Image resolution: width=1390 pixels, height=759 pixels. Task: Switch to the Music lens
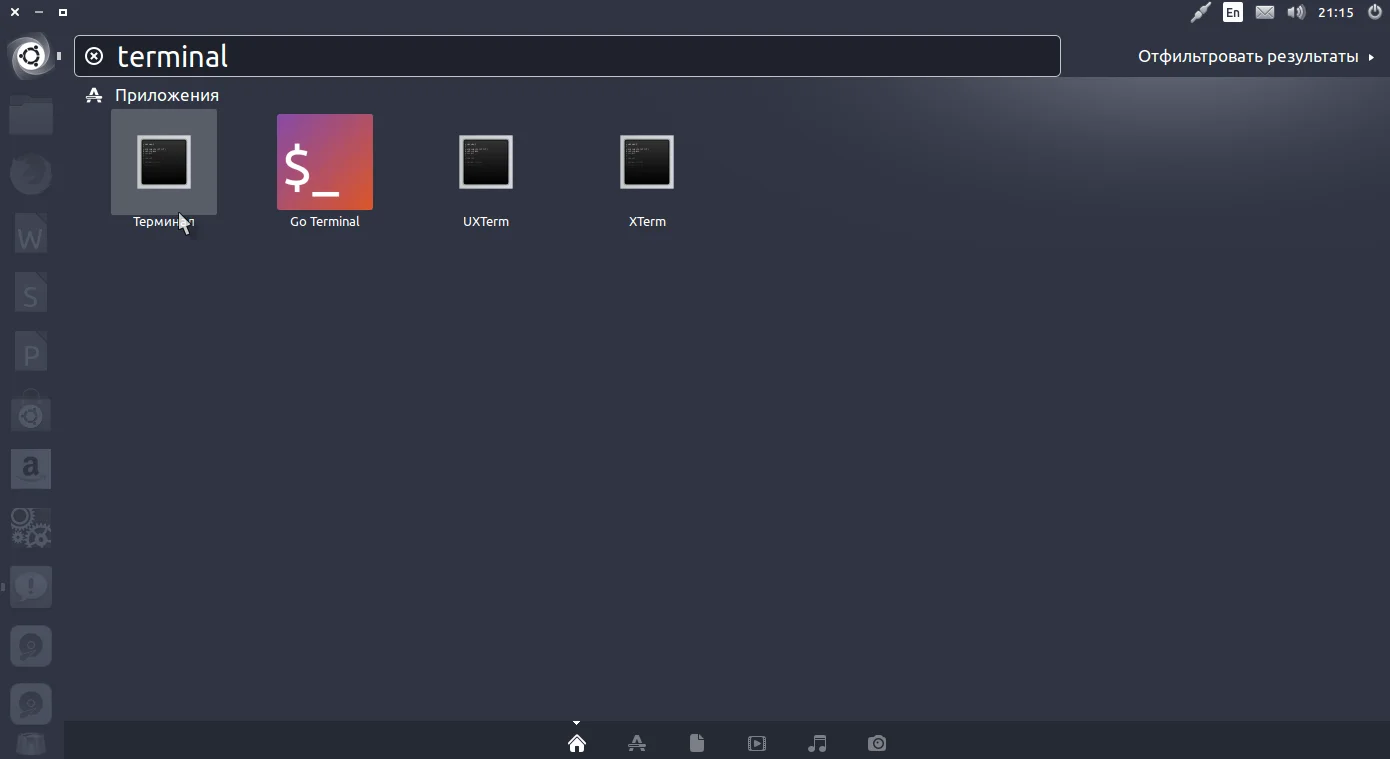point(817,743)
